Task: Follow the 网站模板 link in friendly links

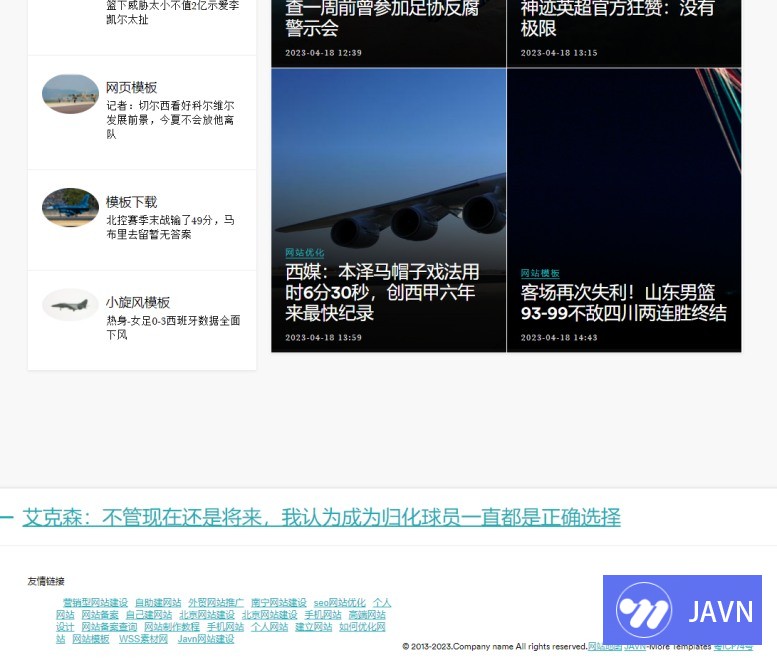Action: tap(91, 639)
